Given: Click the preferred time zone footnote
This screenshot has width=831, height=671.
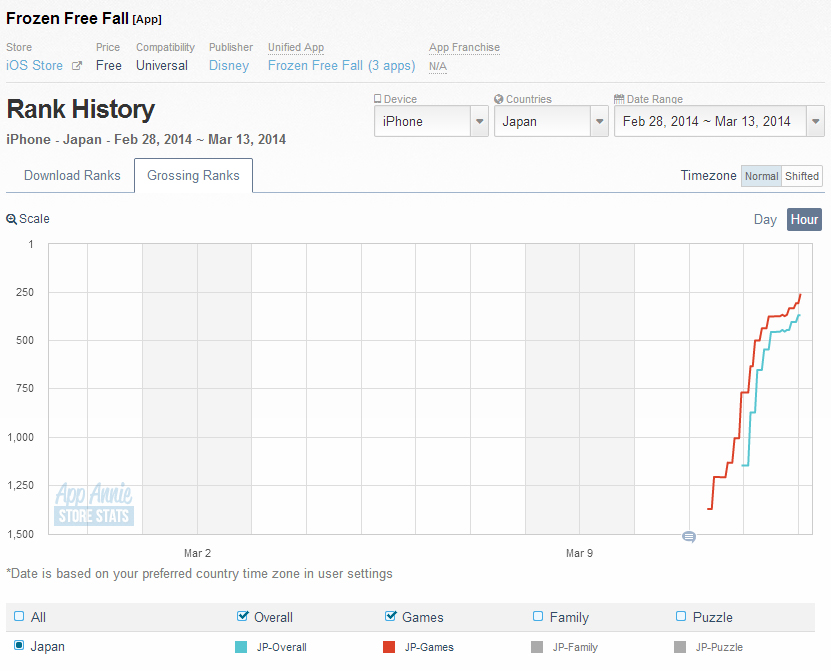Looking at the screenshot, I should click(199, 573).
